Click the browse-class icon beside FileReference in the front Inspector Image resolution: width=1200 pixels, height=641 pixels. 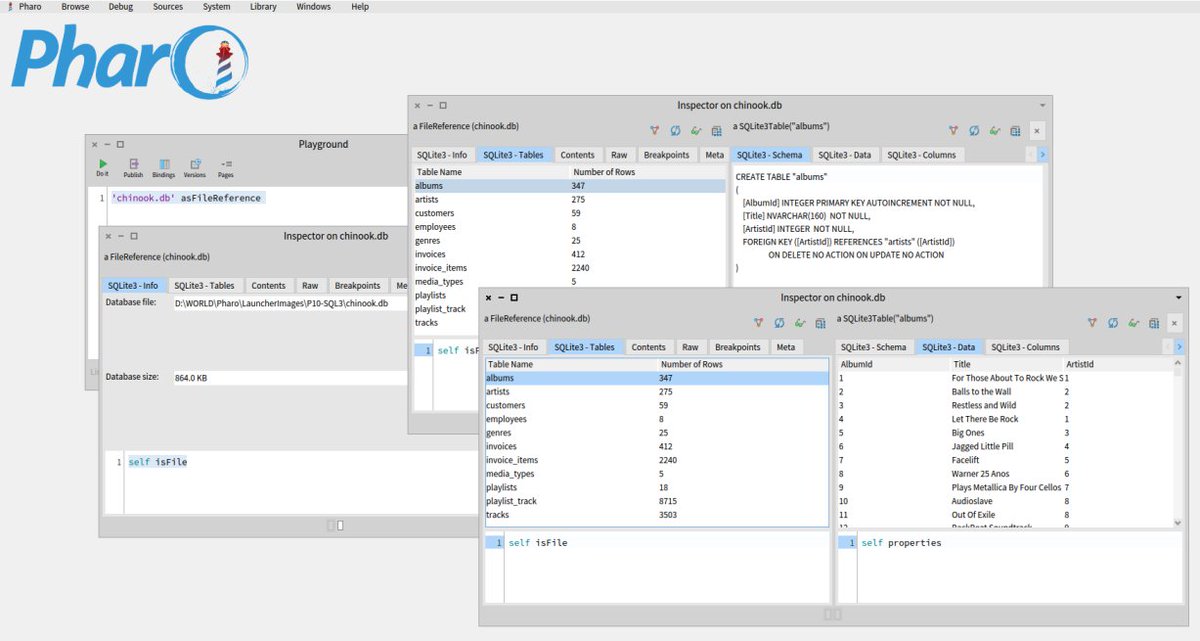pyautogui.click(x=821, y=323)
